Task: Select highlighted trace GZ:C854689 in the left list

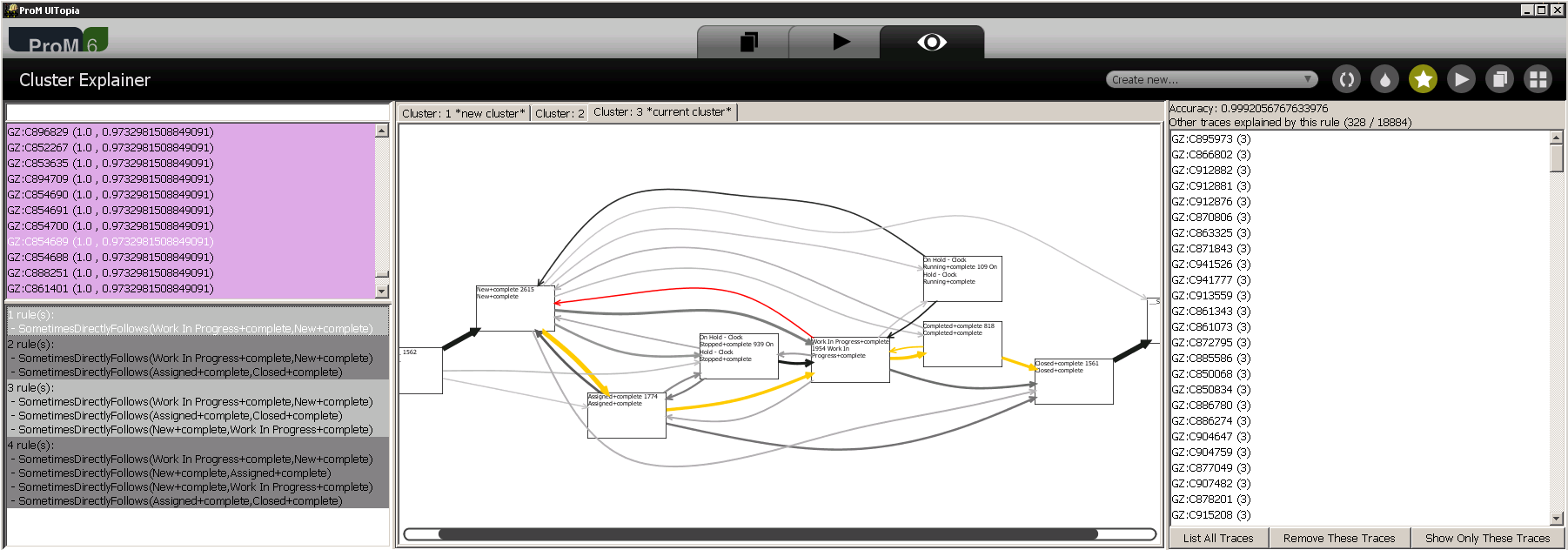Action: point(191,241)
